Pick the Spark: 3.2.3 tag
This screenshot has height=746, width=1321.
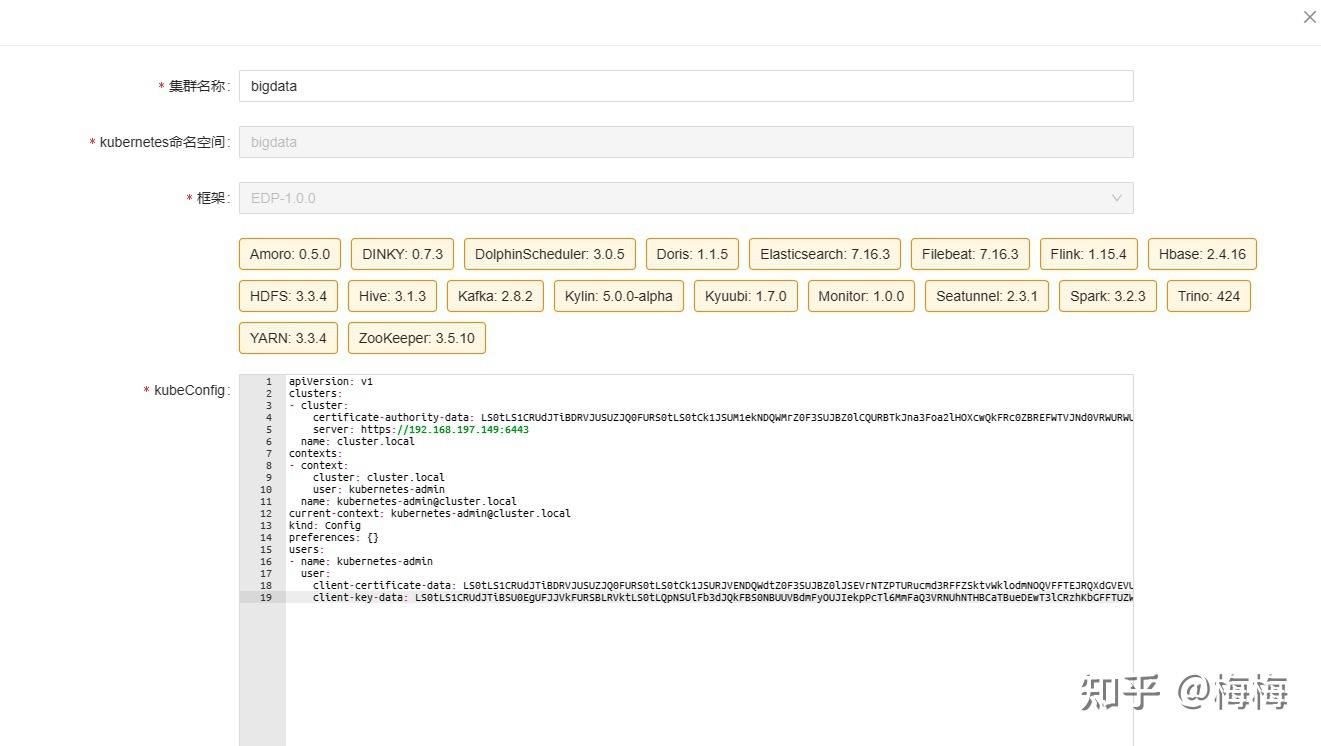[x=1108, y=296]
